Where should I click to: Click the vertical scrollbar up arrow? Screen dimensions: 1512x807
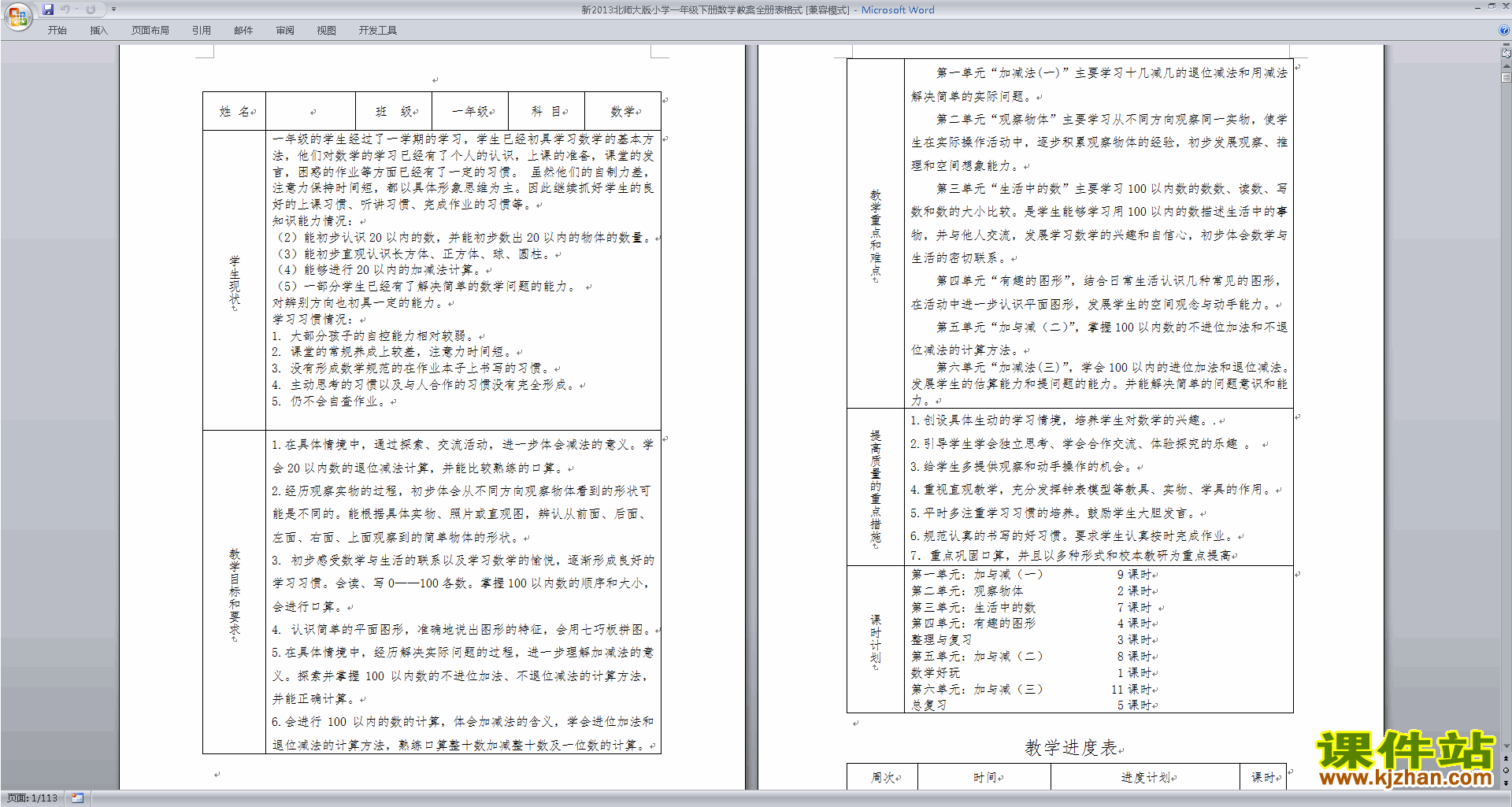1506,68
